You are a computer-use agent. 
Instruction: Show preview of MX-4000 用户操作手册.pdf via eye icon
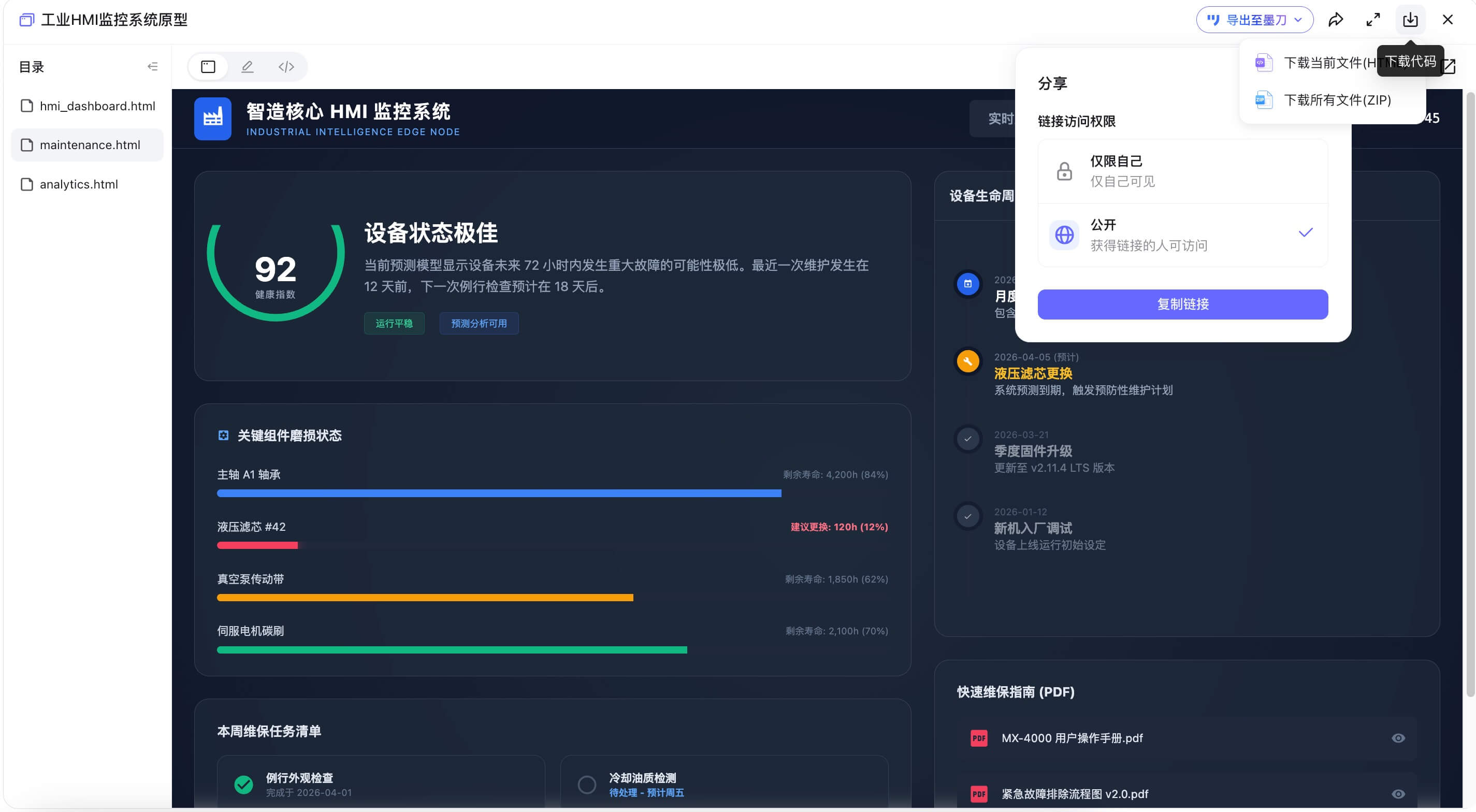coord(1399,738)
